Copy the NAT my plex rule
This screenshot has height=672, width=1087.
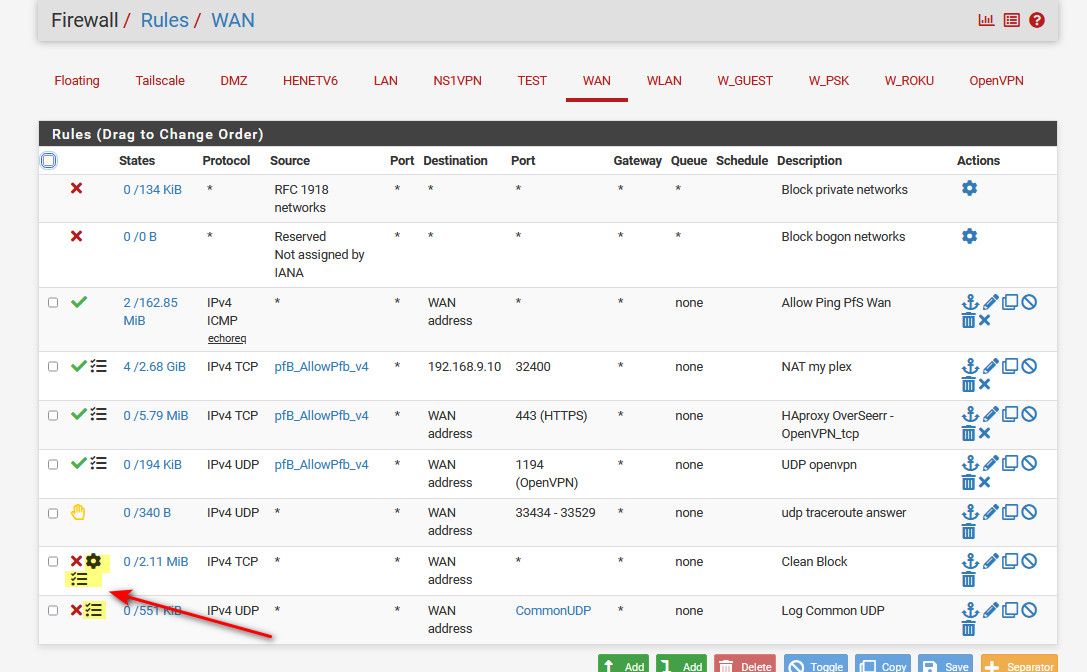click(x=1010, y=365)
